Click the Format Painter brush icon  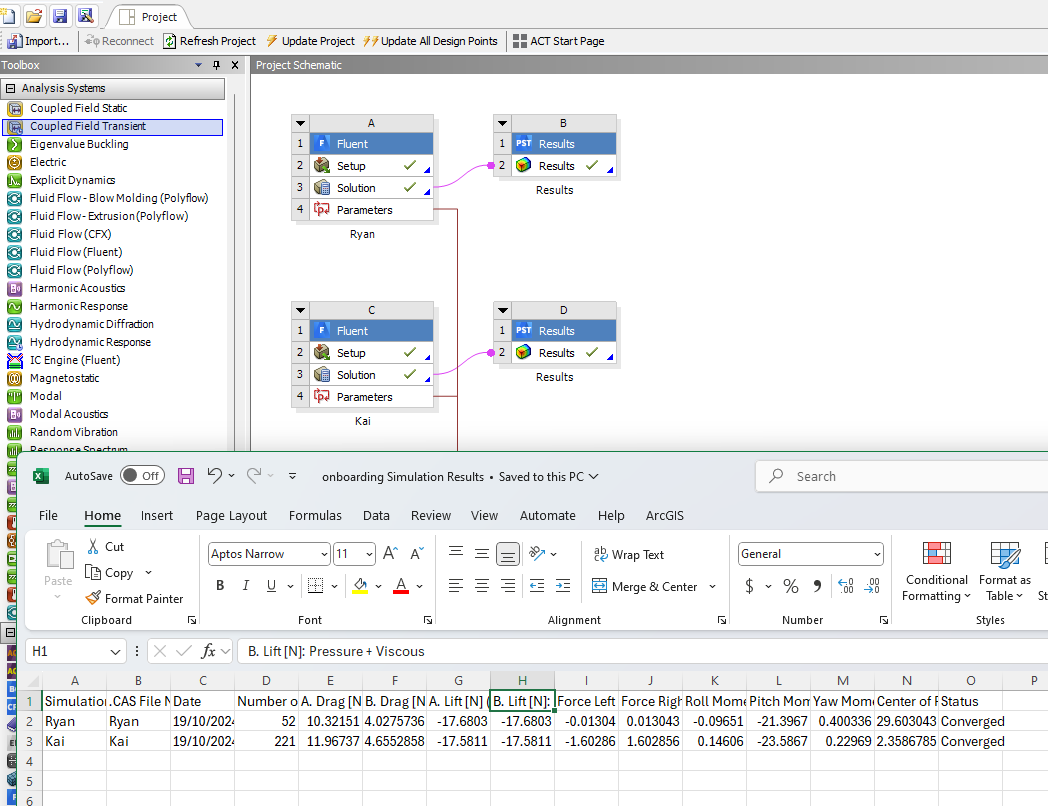tap(93, 598)
